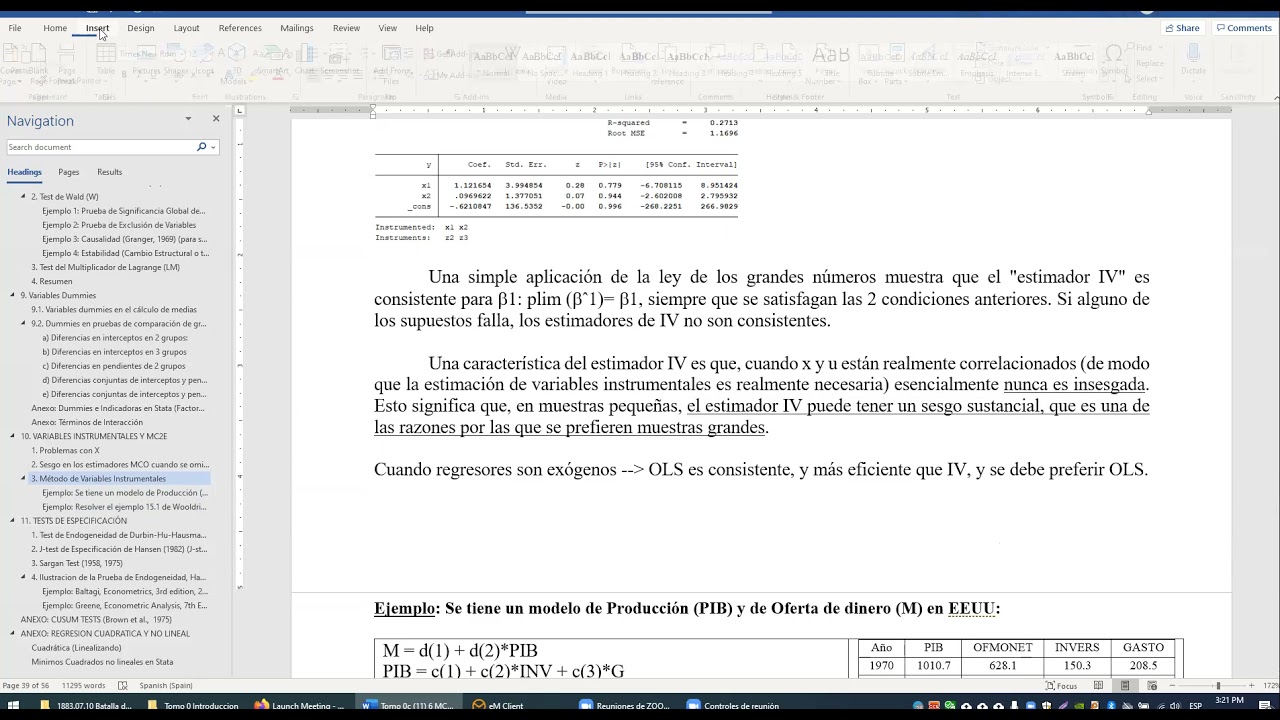Open the References ribbon tab

(240, 28)
